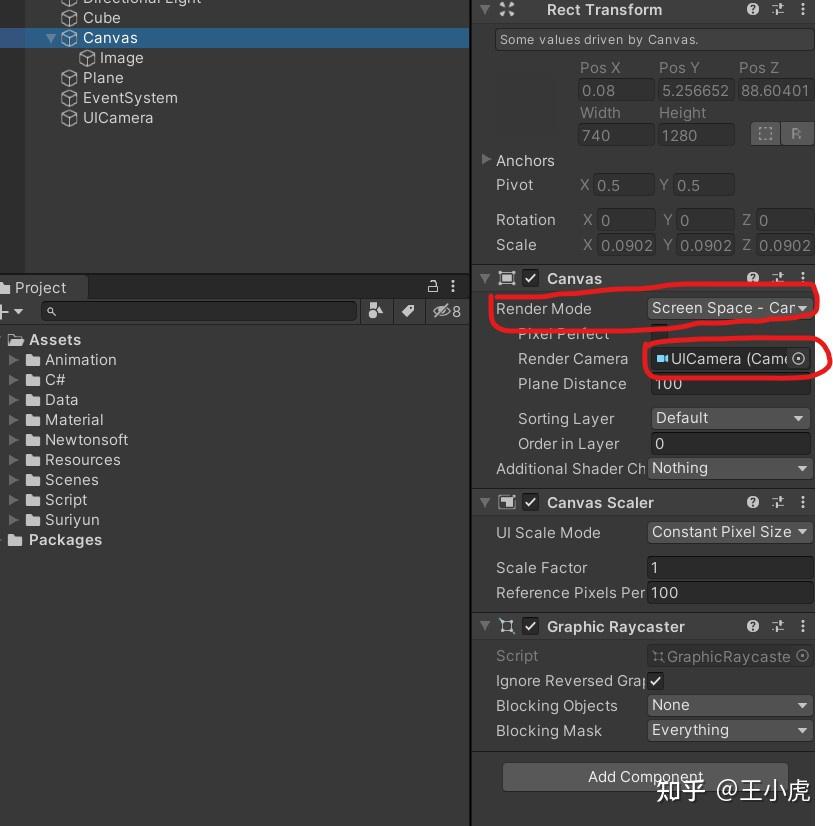Open the Render Mode dropdown

(x=731, y=309)
